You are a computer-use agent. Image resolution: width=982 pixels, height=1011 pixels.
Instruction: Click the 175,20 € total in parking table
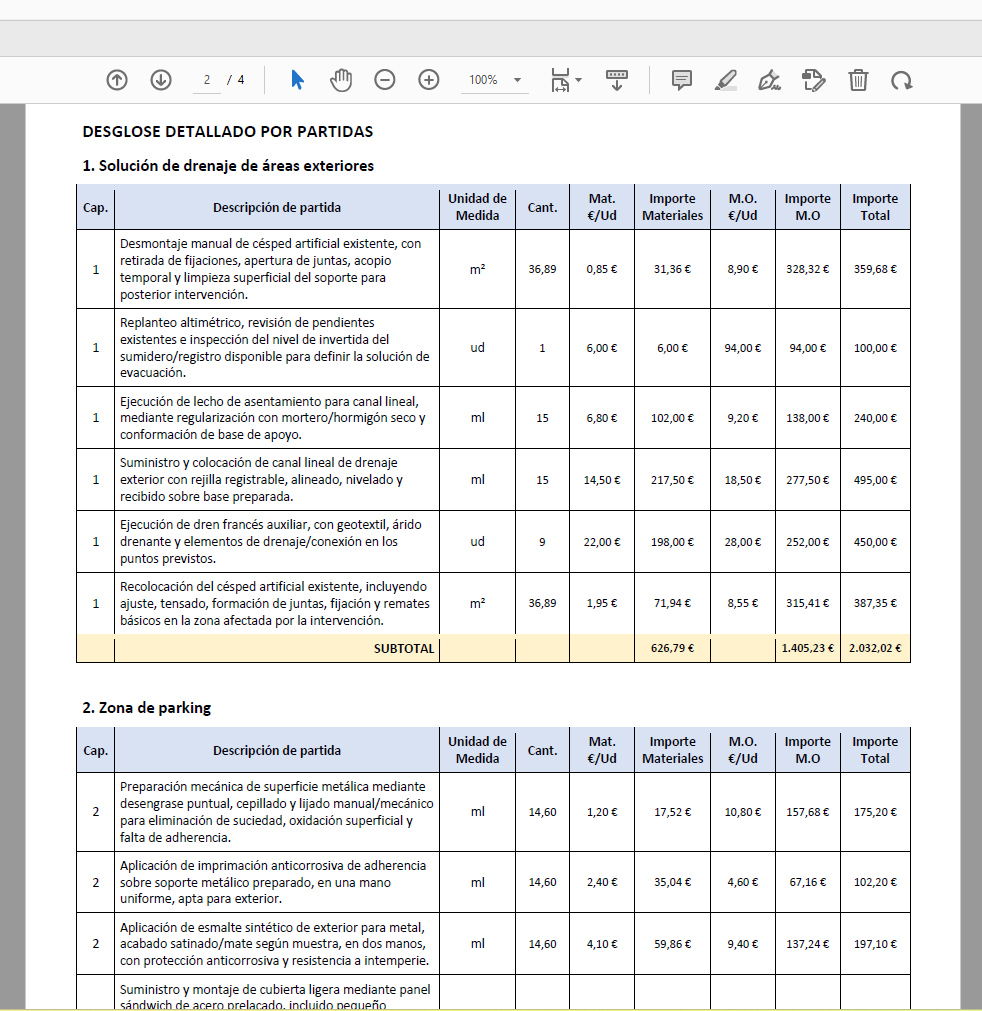875,812
